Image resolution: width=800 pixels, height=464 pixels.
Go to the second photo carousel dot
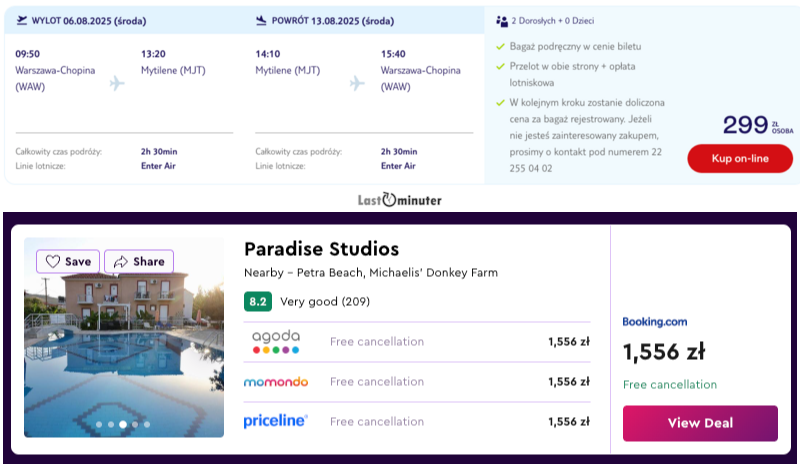[111, 424]
